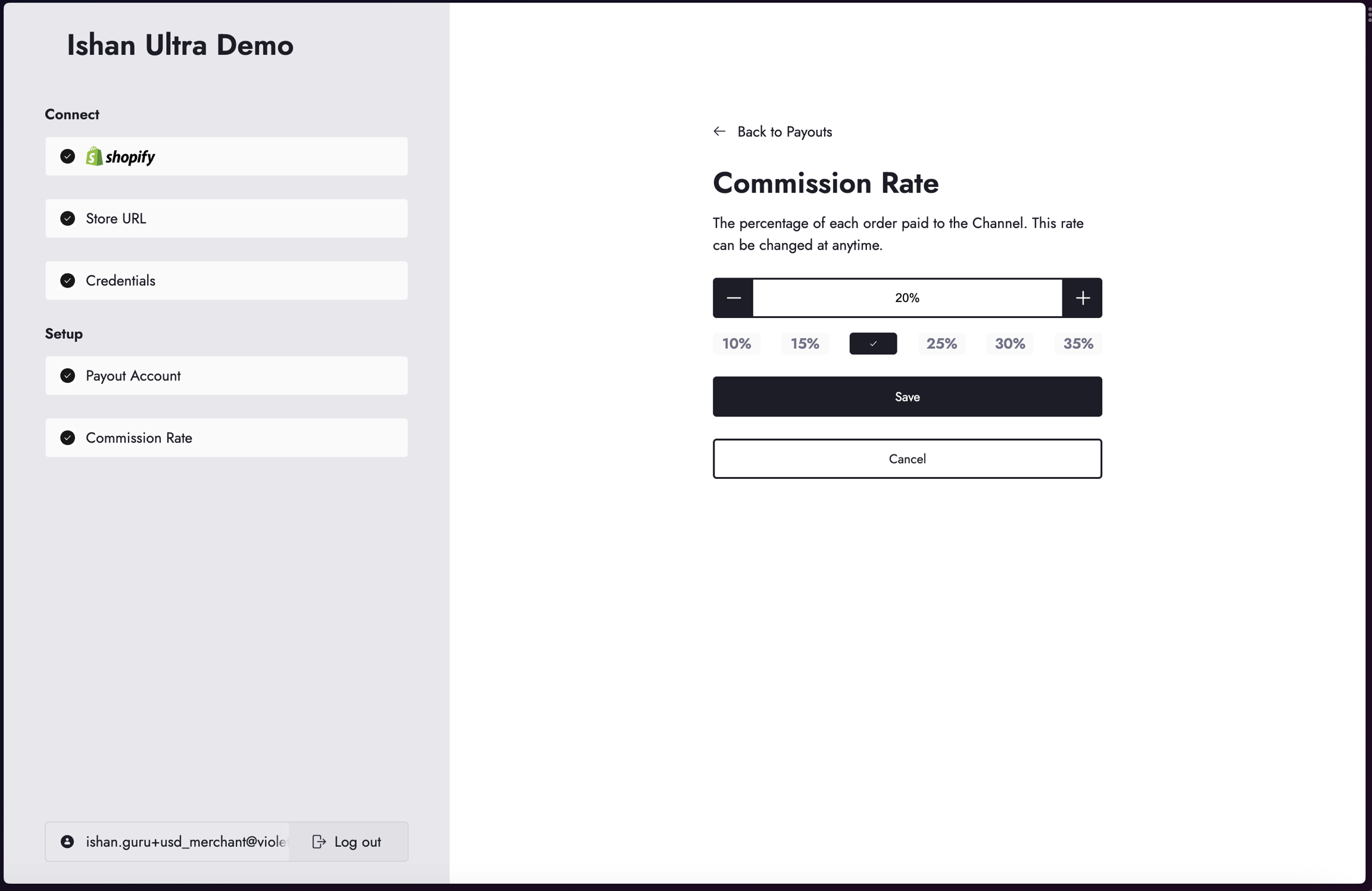Click the checkmark icon beside Credentials
The image size is (1372, 891).
click(68, 281)
